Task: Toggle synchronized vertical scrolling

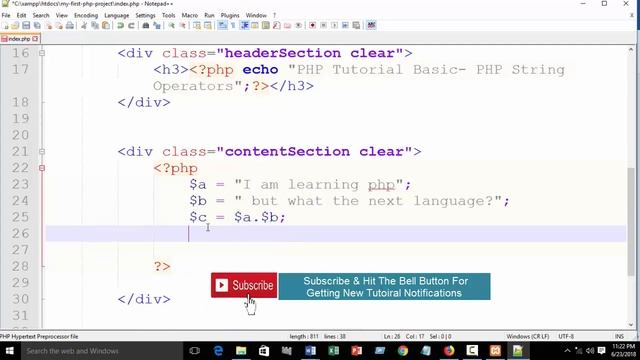Action: (197, 25)
